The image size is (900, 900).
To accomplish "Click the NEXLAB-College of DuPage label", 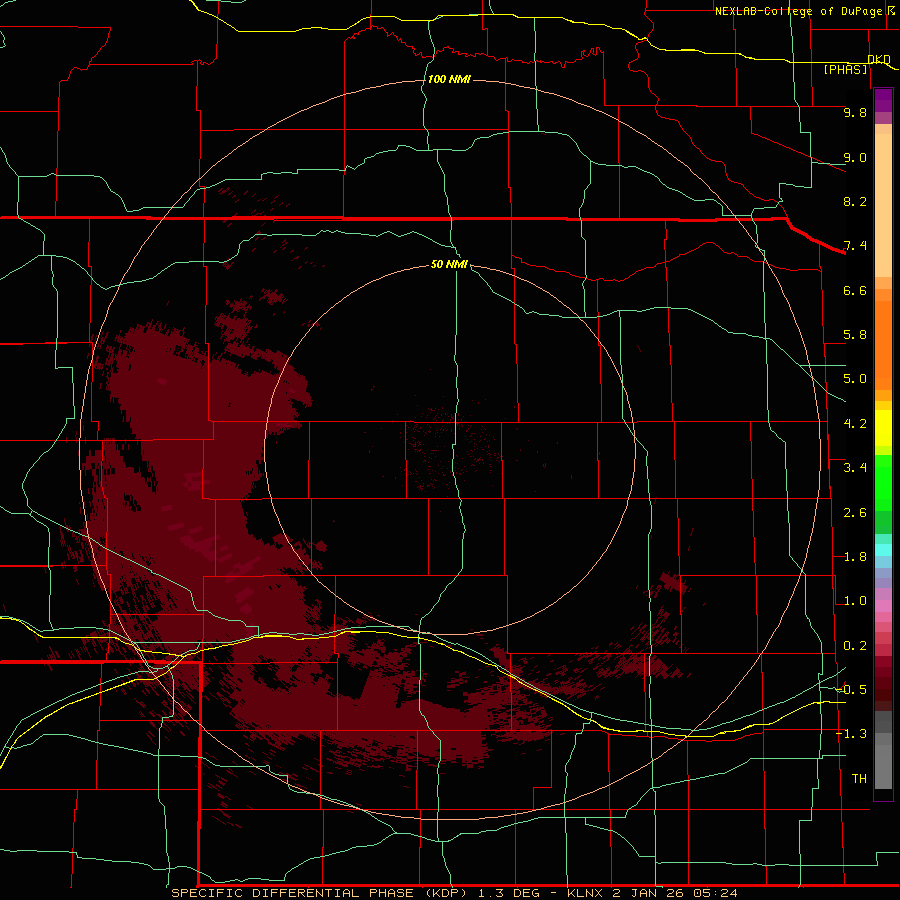I will [x=798, y=11].
